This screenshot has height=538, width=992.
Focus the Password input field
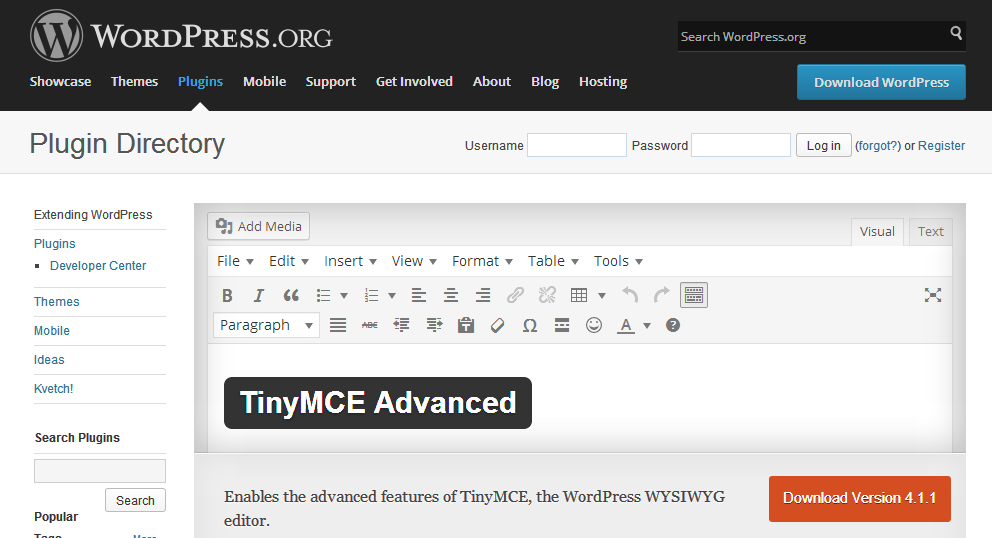click(x=741, y=145)
